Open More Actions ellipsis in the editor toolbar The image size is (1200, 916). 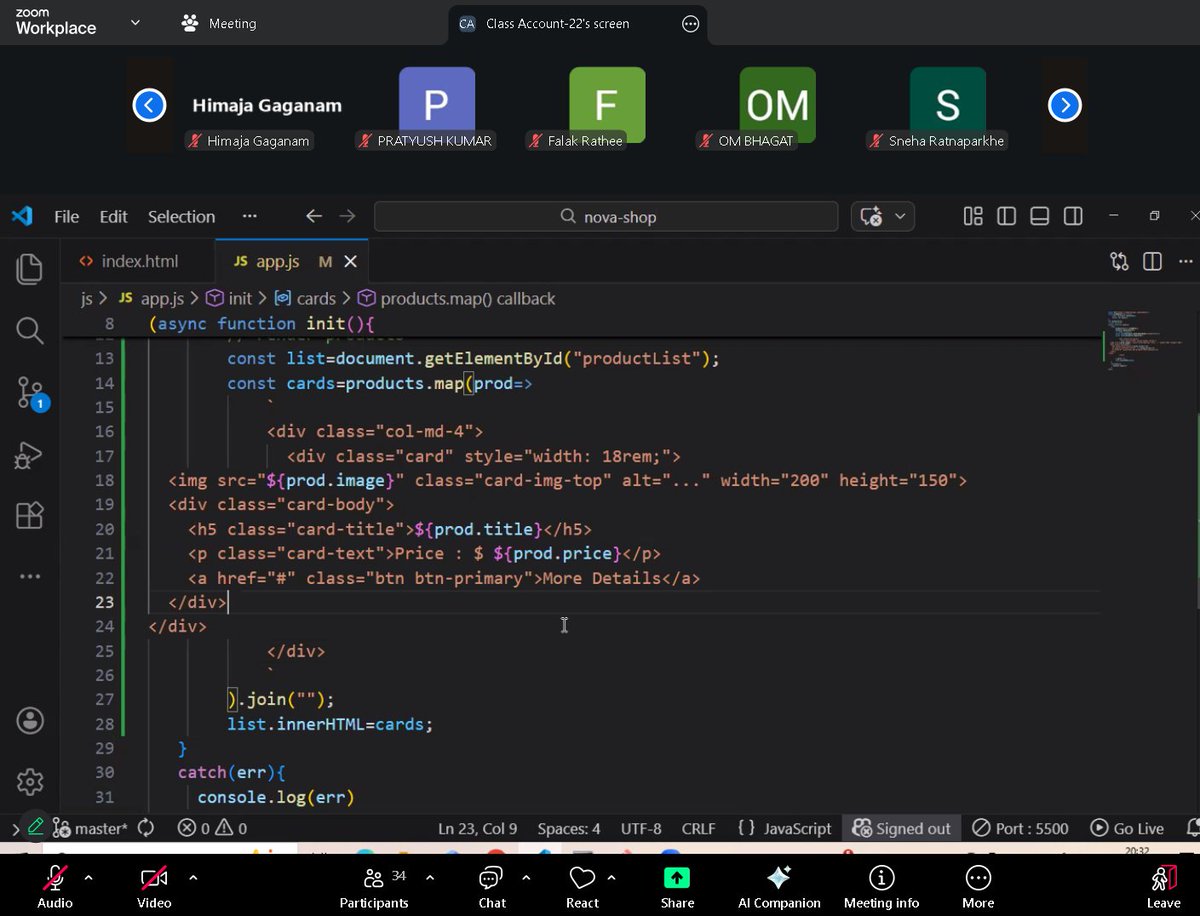[x=1186, y=261]
